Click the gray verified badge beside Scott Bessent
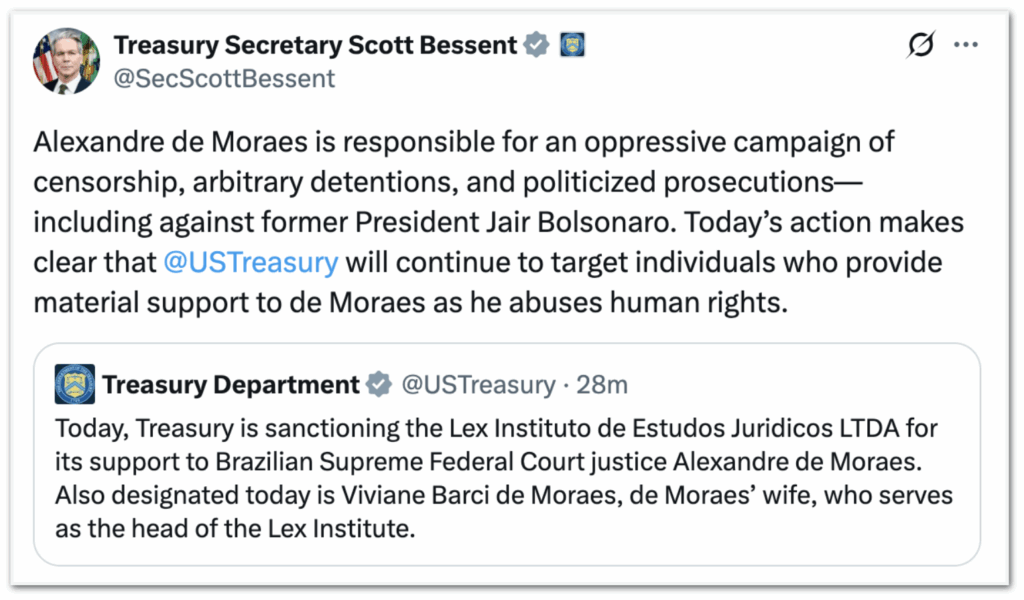Image resolution: width=1024 pixels, height=600 pixels. point(538,45)
